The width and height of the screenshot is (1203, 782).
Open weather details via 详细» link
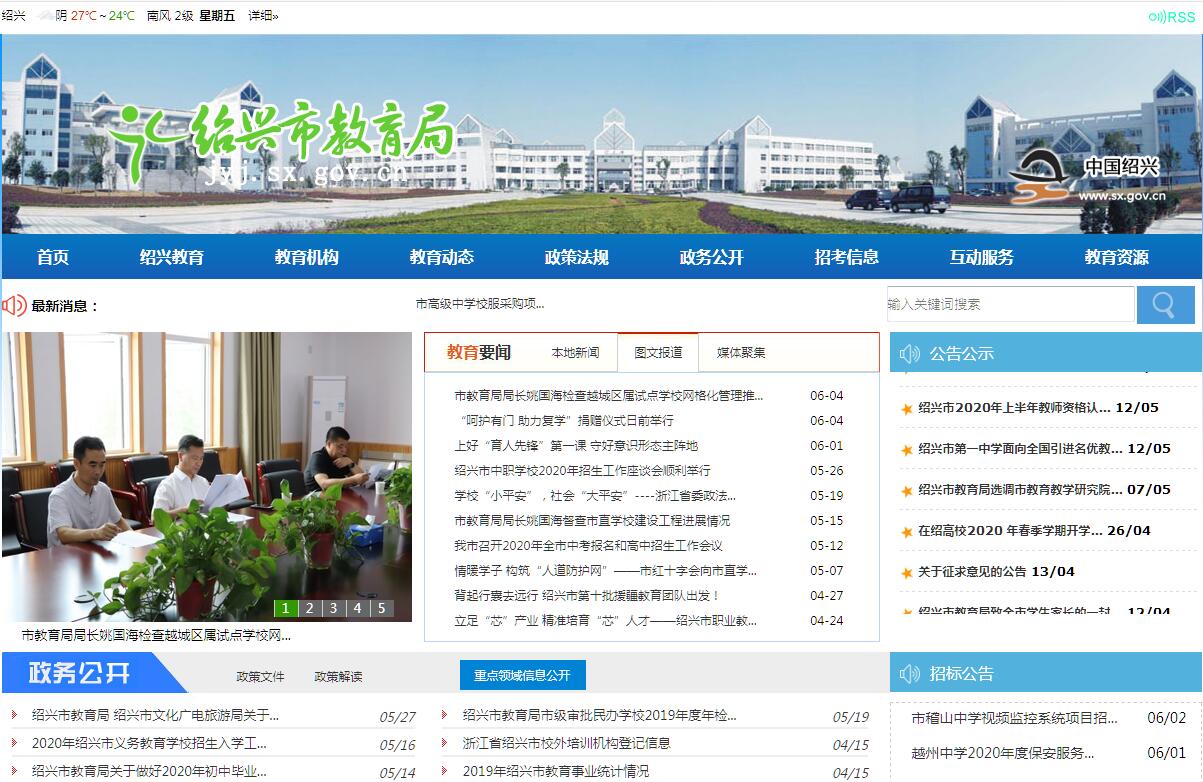[263, 16]
